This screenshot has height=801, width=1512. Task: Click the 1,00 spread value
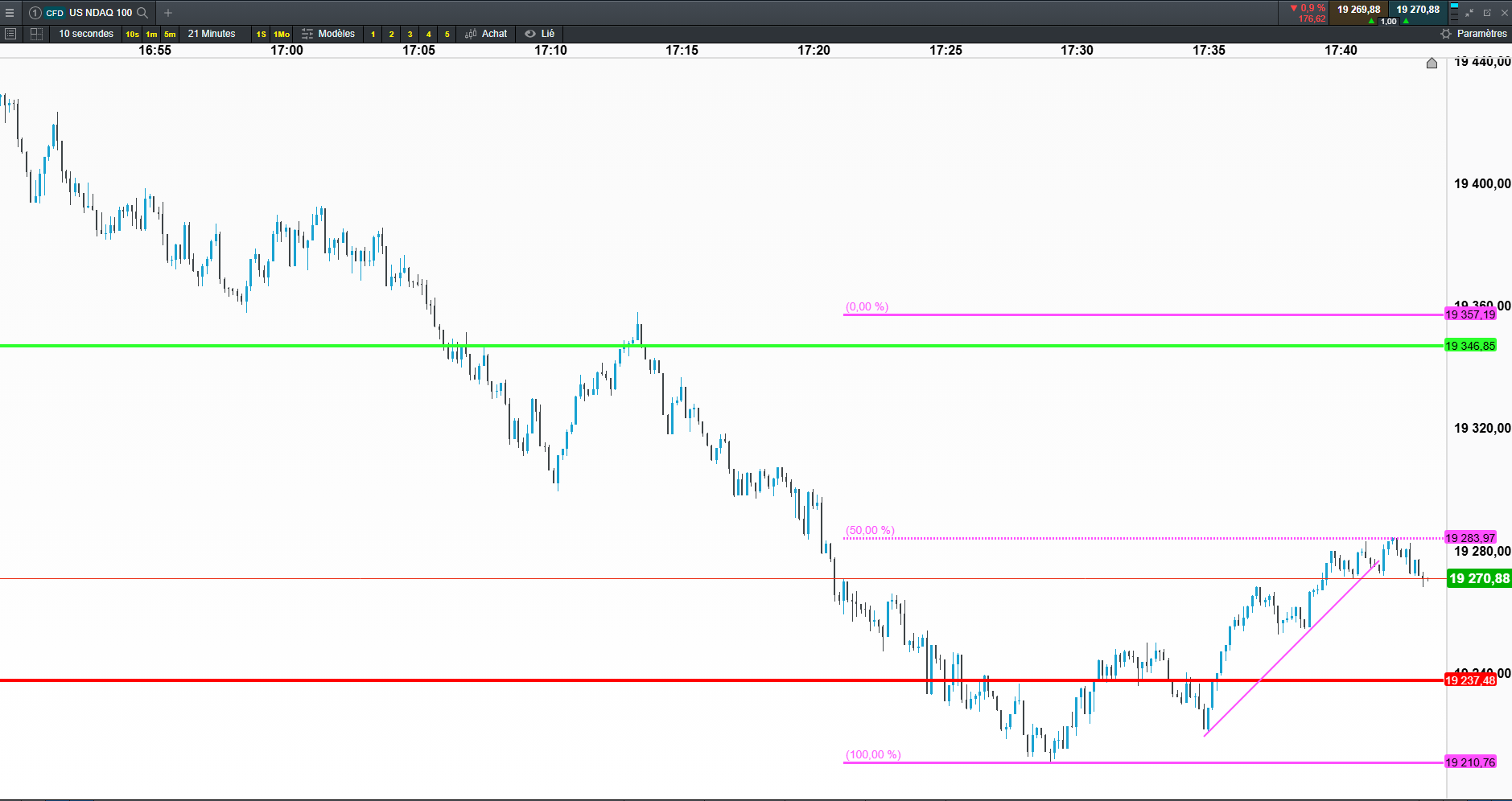click(1389, 22)
